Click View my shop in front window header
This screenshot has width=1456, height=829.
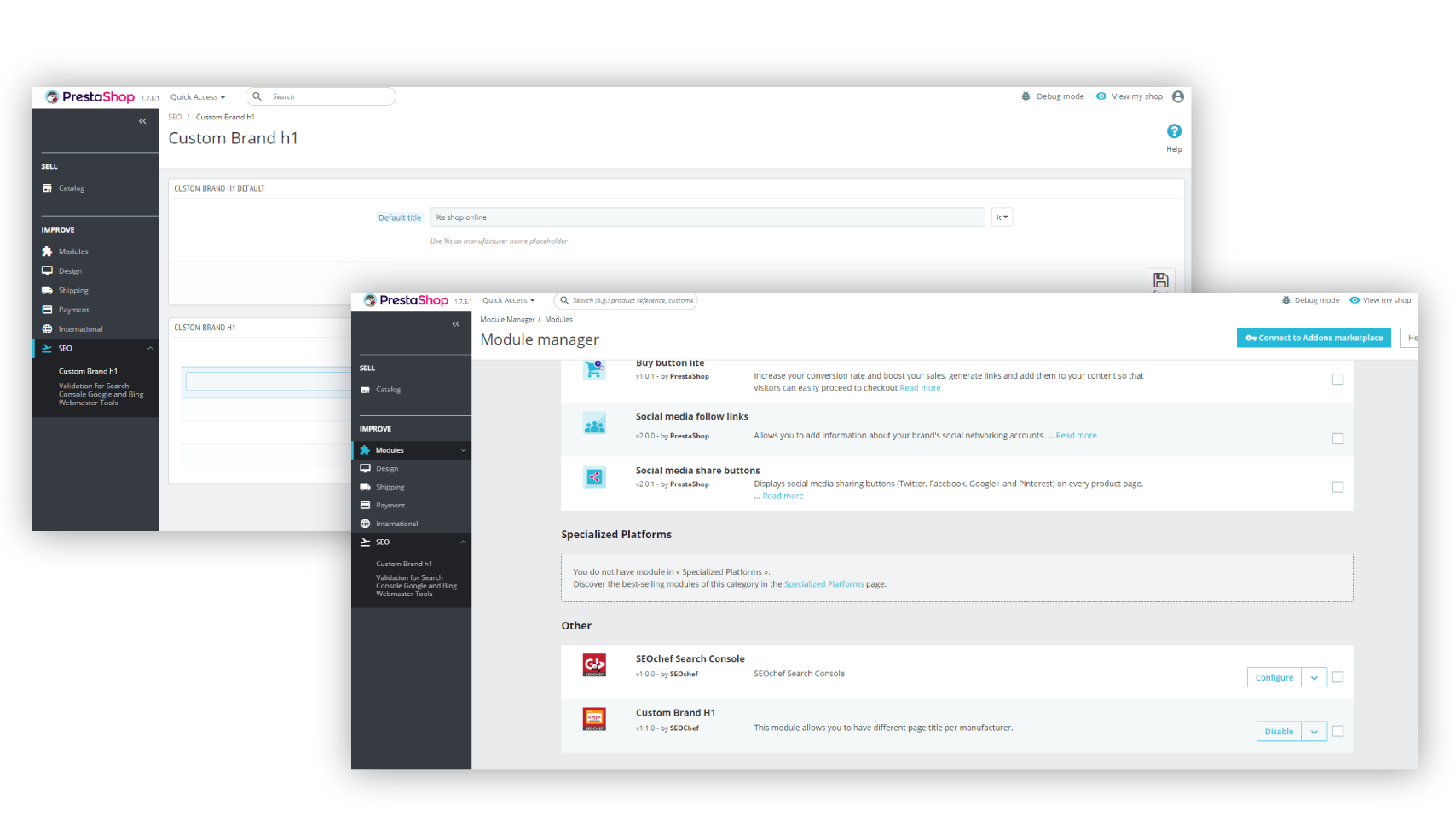[1380, 300]
